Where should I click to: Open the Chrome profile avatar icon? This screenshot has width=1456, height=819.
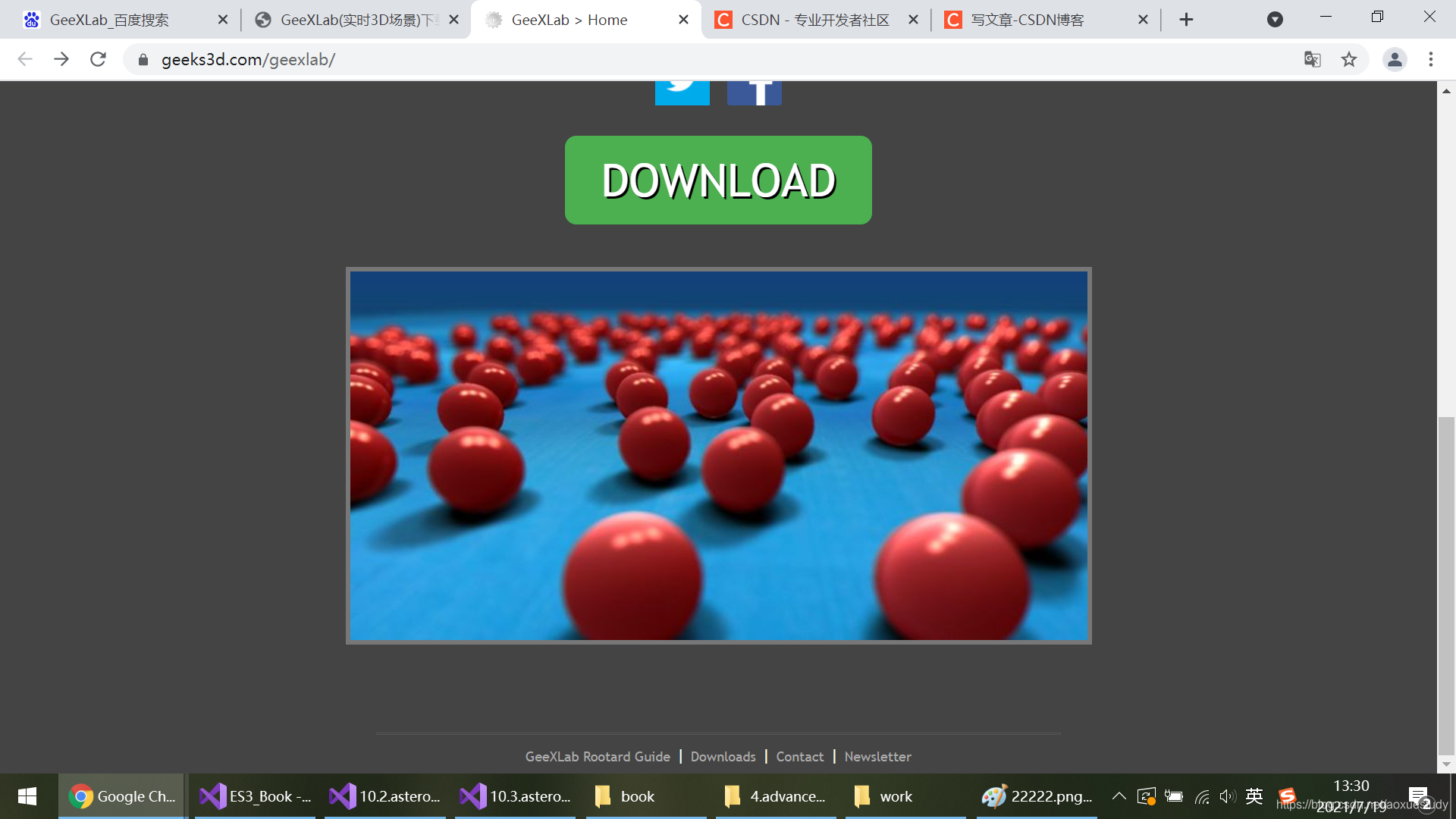coord(1394,59)
